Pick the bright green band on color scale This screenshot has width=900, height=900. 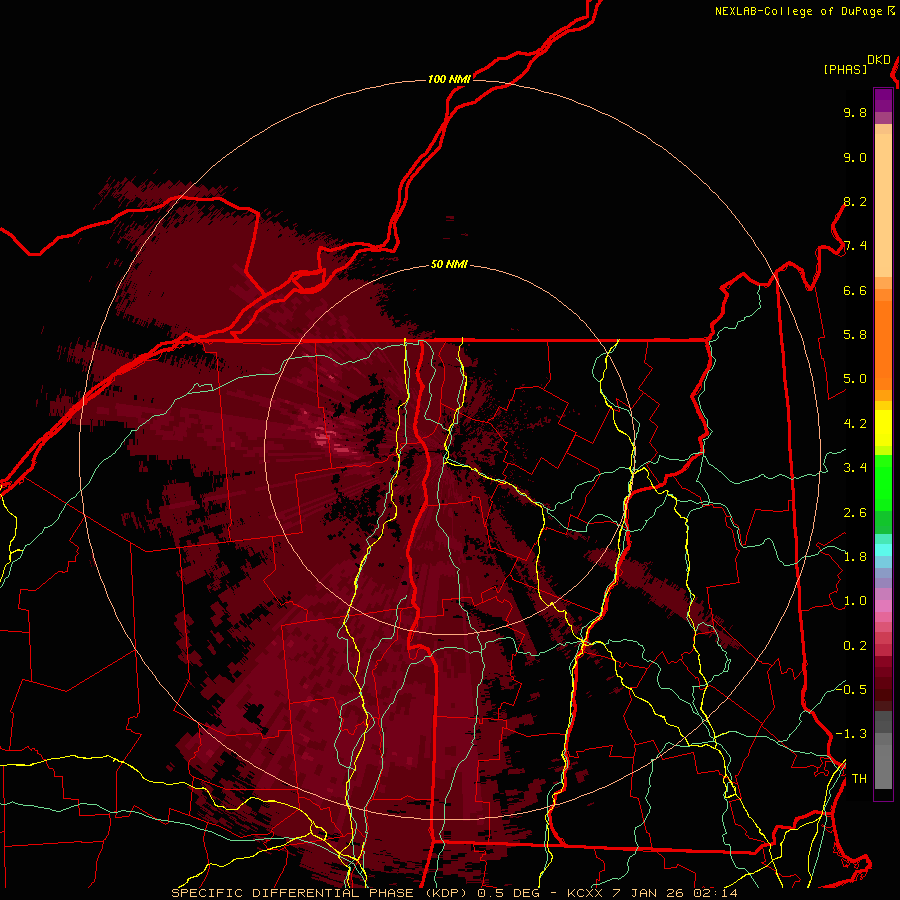click(x=883, y=482)
